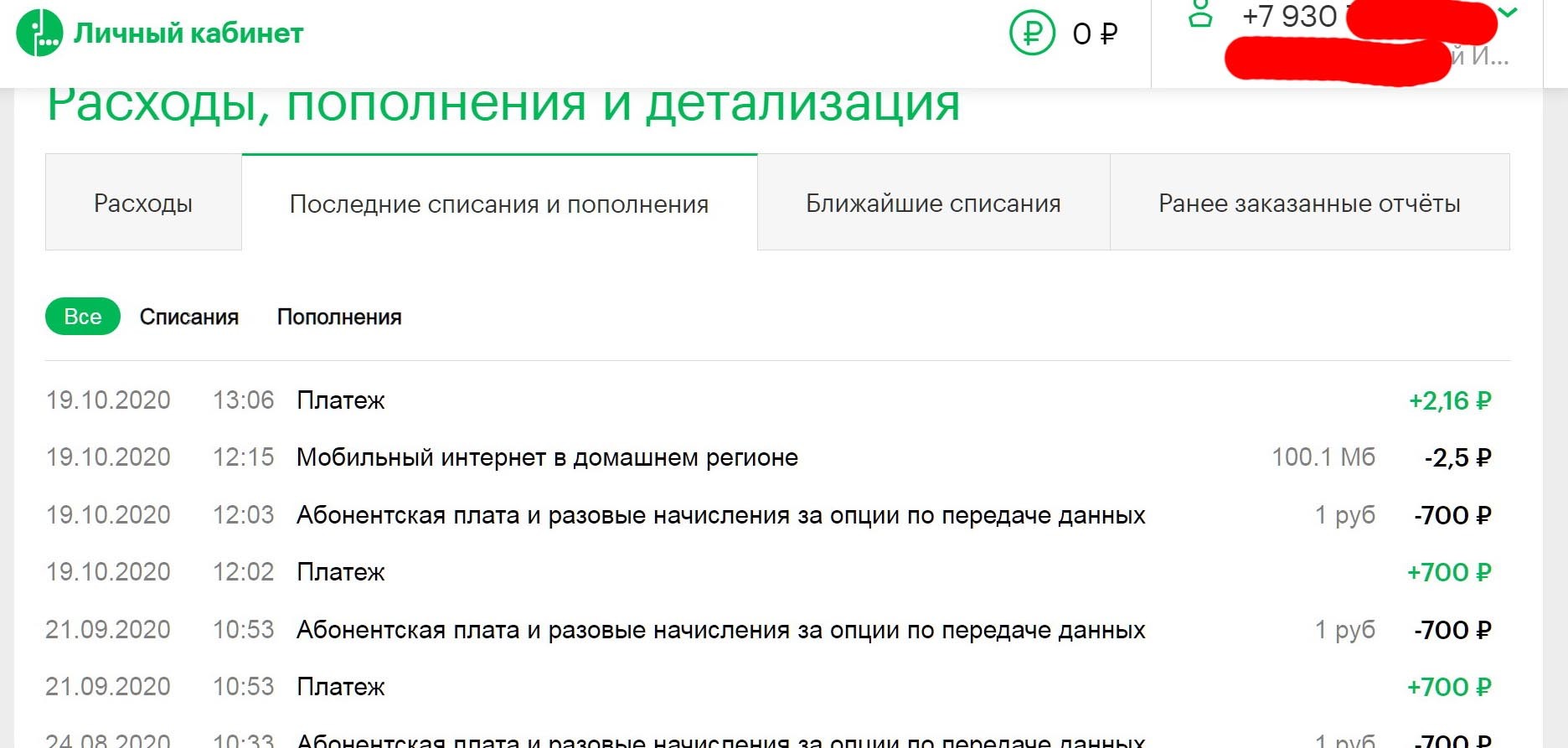The width and height of the screenshot is (1568, 748).
Task: Click the +2,16 ₽ amount
Action: tap(1450, 400)
